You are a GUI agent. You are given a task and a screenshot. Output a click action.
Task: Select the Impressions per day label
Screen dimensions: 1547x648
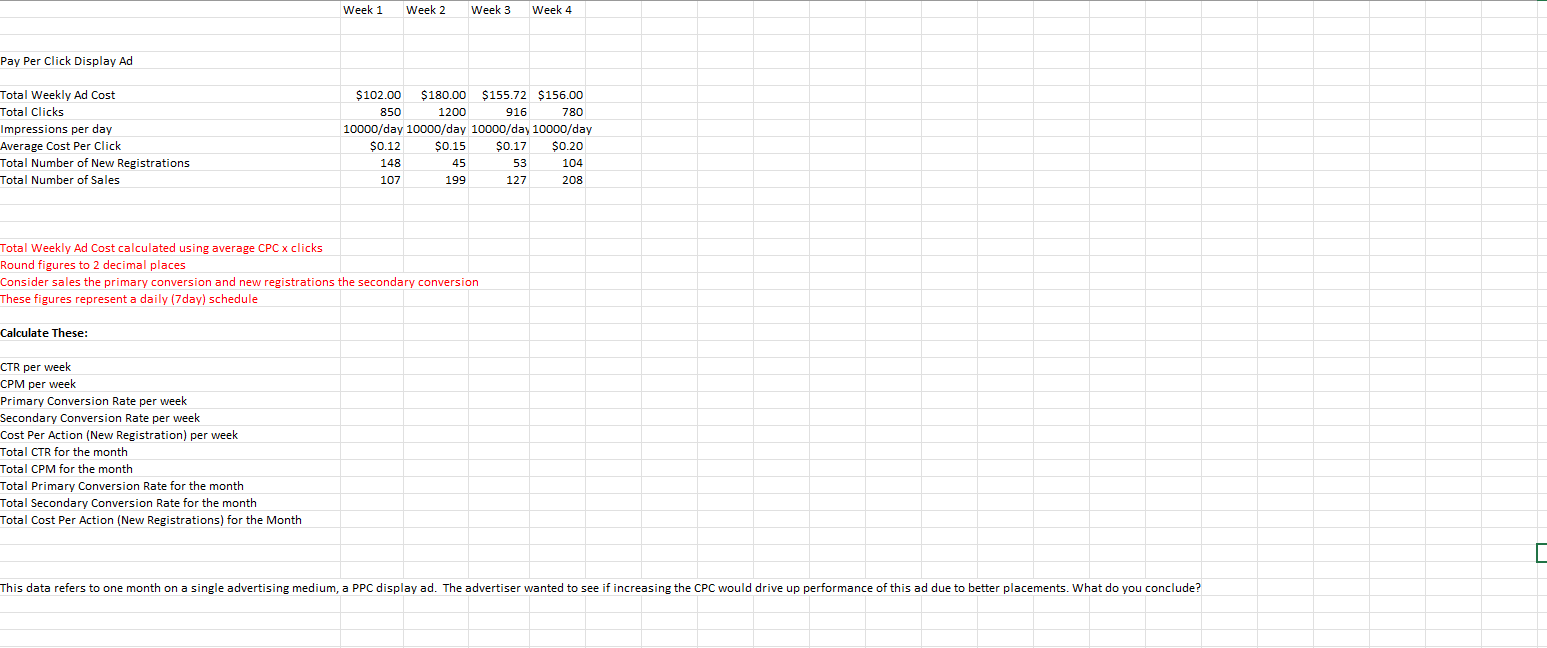coord(56,129)
